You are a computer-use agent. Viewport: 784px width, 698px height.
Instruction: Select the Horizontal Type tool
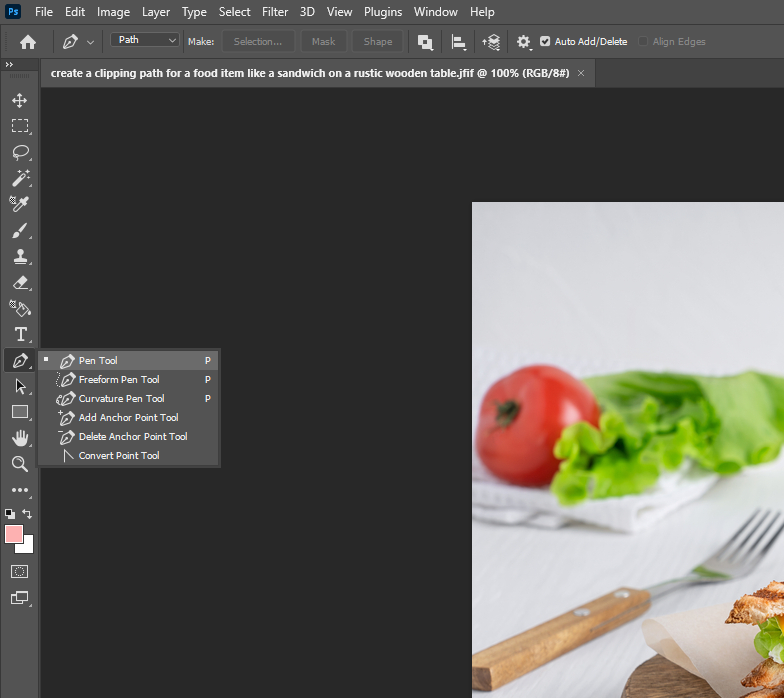(20, 334)
